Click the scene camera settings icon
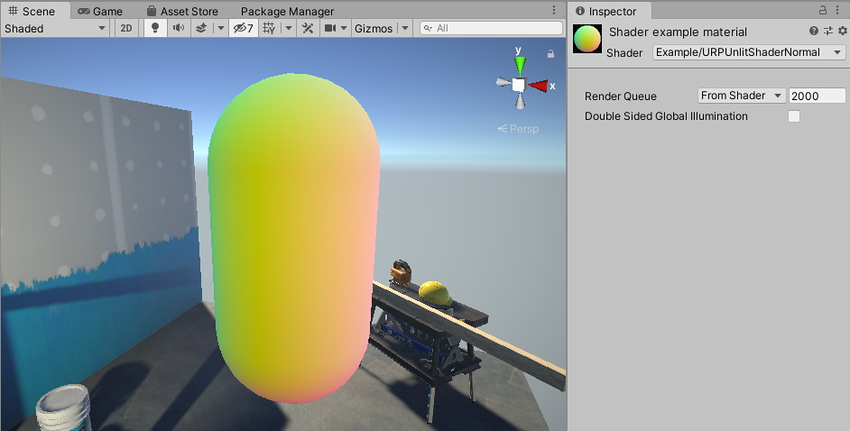 point(329,28)
